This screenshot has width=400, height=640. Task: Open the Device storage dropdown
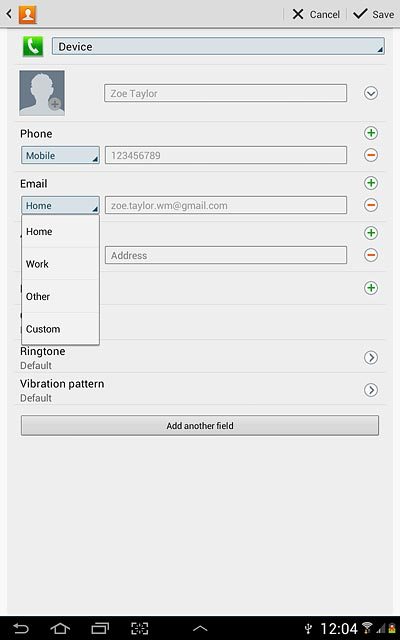click(x=218, y=46)
